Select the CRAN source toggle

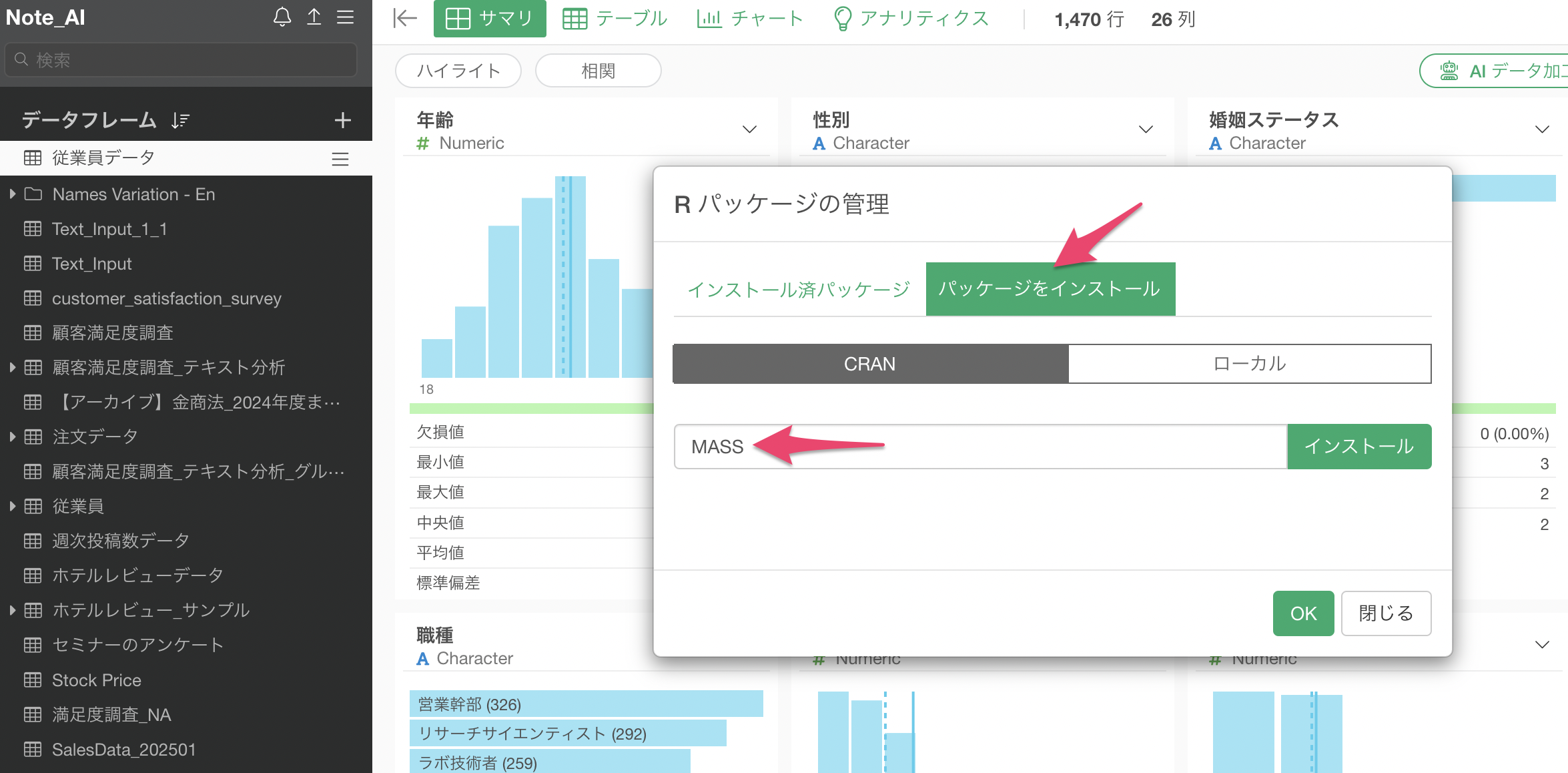pyautogui.click(x=870, y=364)
